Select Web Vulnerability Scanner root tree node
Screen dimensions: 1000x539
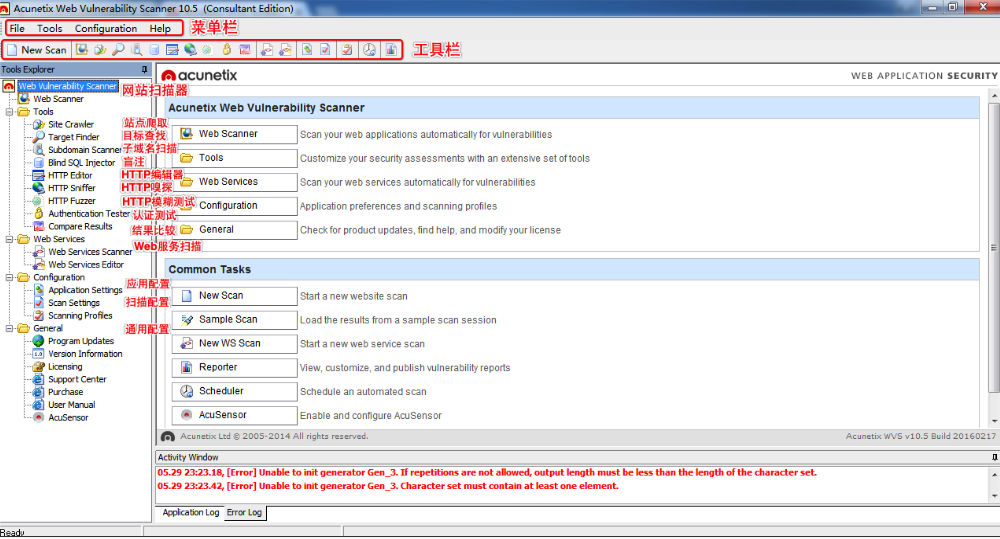(68, 86)
